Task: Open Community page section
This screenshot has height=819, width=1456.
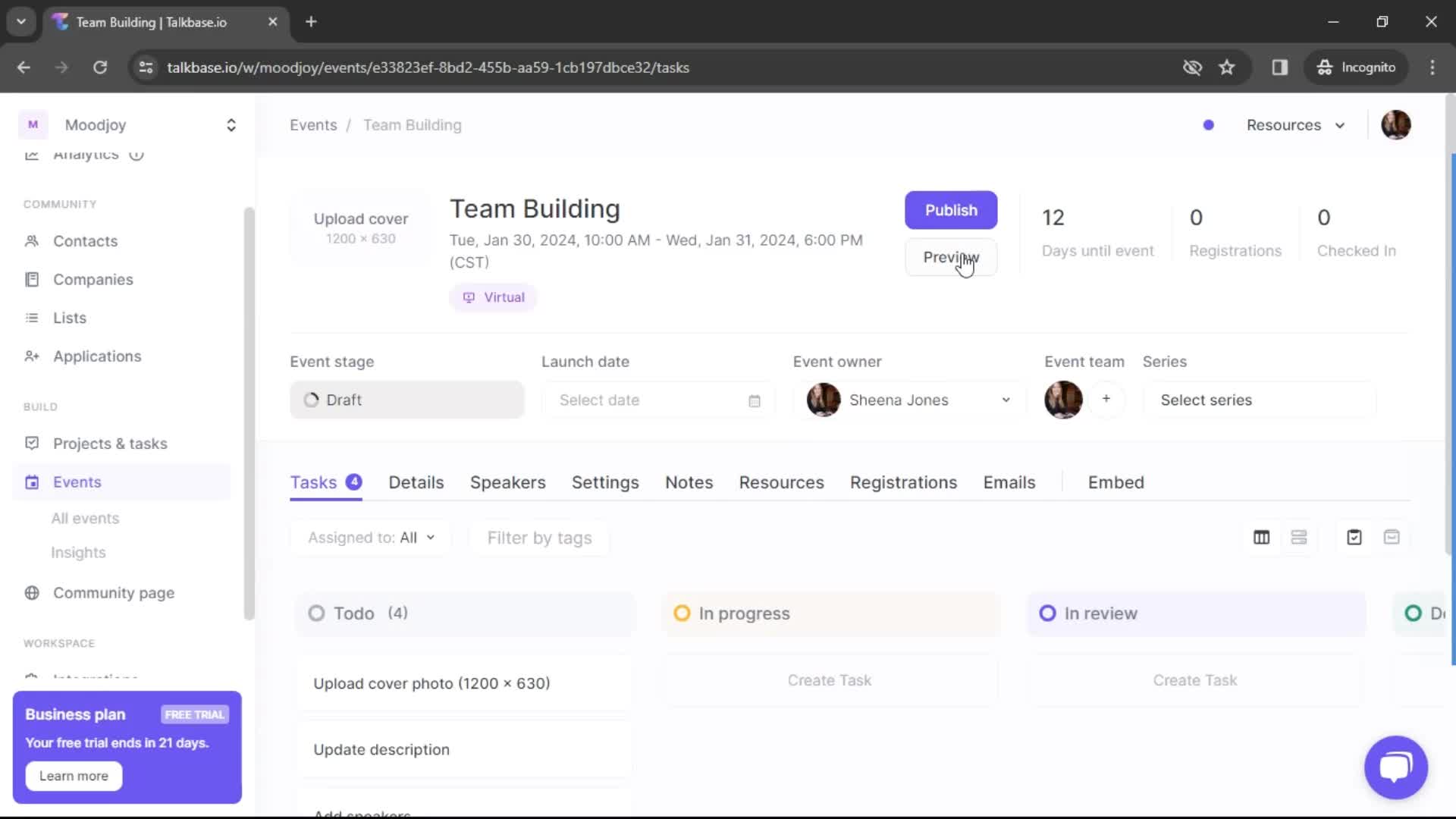Action: pyautogui.click(x=113, y=593)
